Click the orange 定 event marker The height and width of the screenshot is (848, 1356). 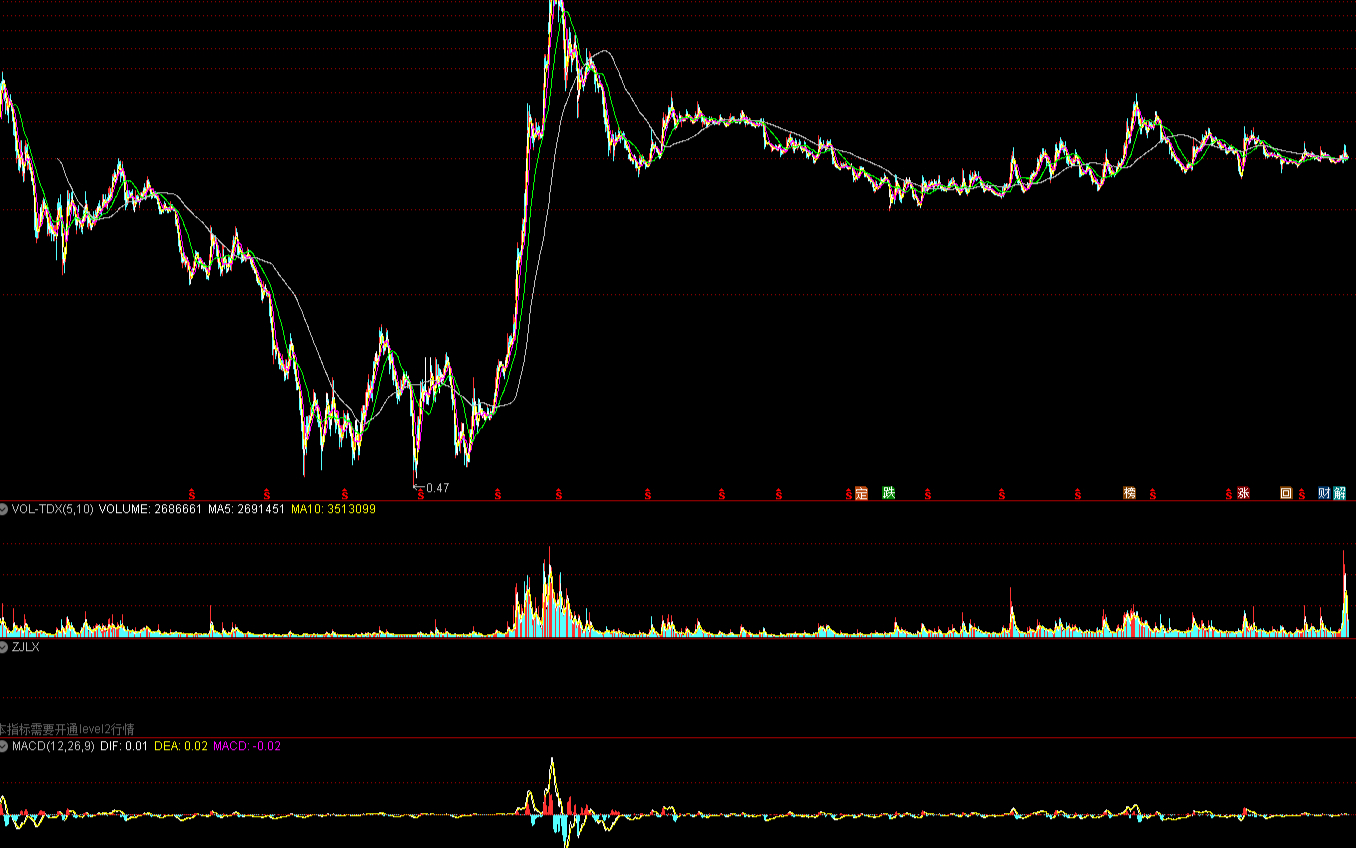(862, 493)
